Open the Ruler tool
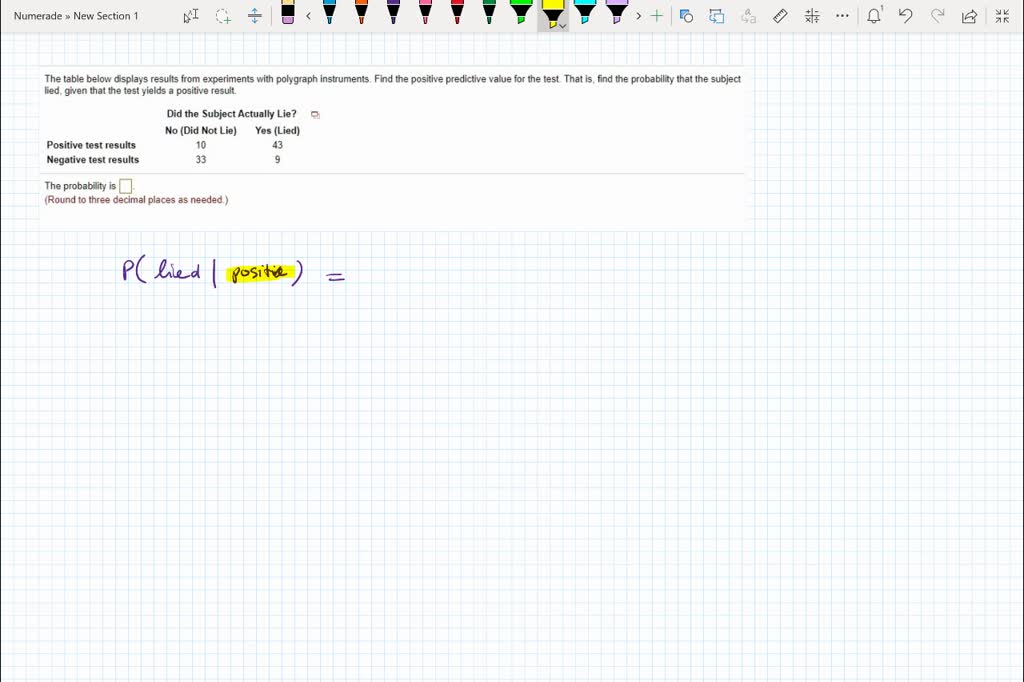This screenshot has height=682, width=1024. pyautogui.click(x=781, y=15)
